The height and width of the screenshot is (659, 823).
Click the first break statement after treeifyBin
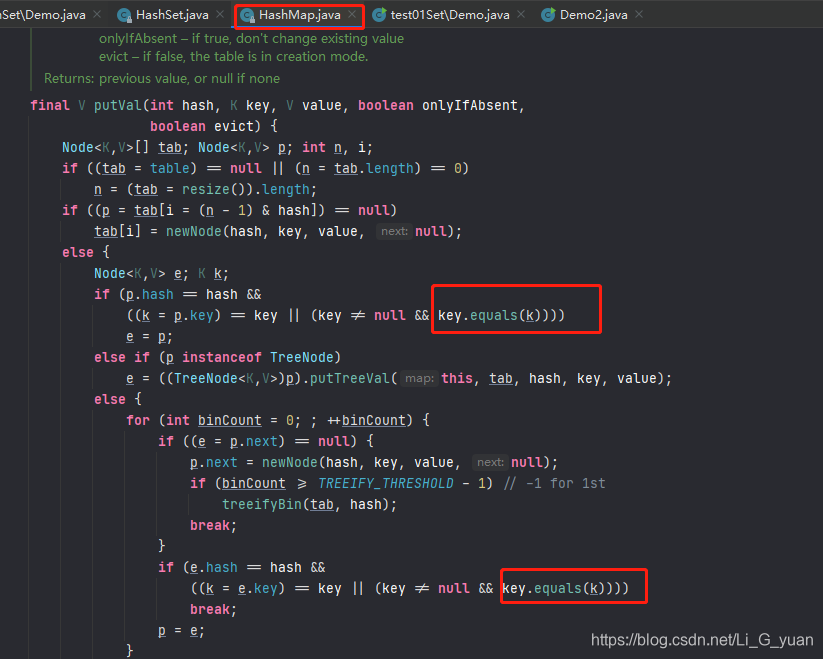(214, 525)
